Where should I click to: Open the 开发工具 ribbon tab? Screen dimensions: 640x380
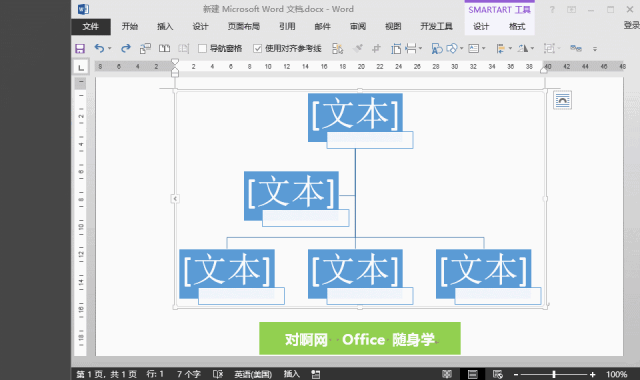[x=436, y=27]
